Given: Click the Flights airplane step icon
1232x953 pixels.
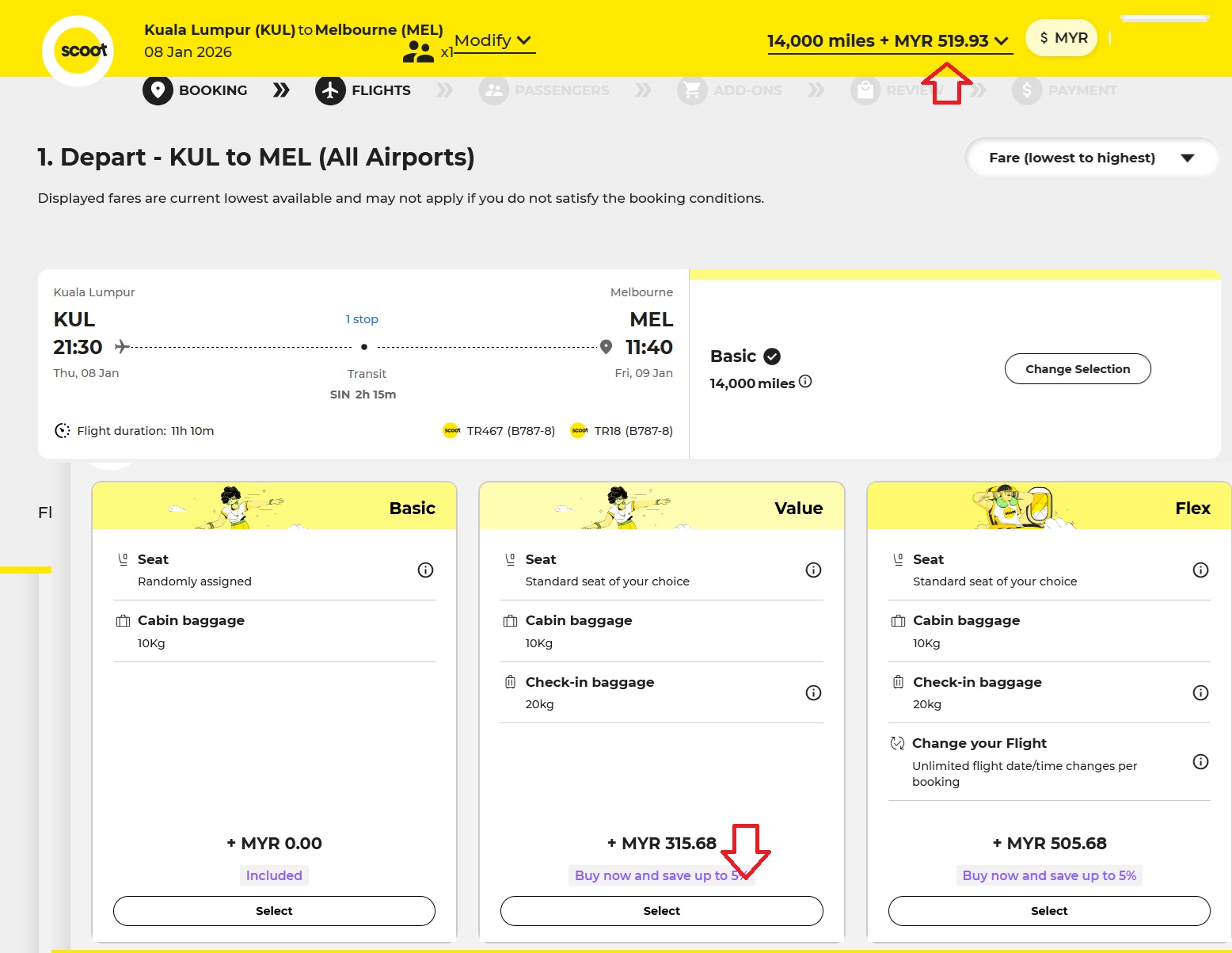Looking at the screenshot, I should (330, 90).
